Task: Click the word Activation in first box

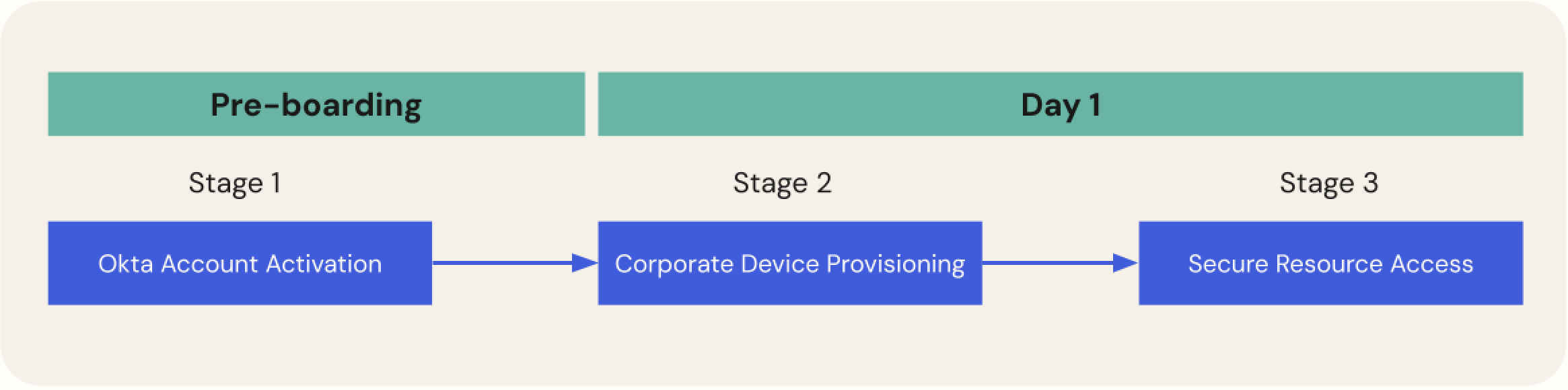Action: point(324,264)
